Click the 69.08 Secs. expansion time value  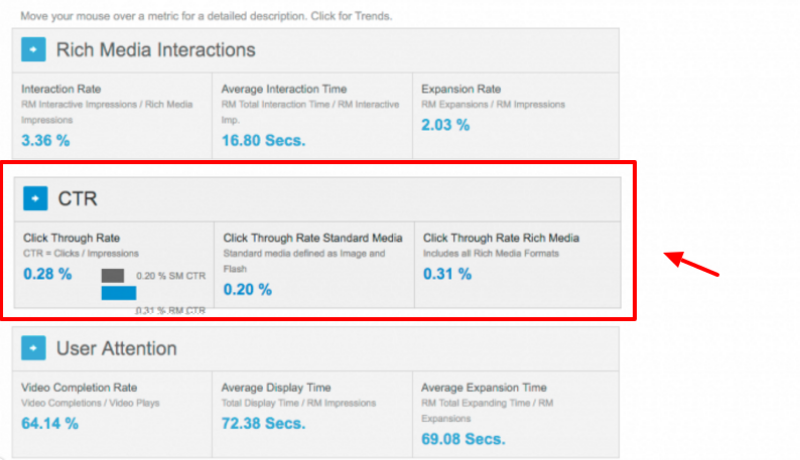point(464,438)
